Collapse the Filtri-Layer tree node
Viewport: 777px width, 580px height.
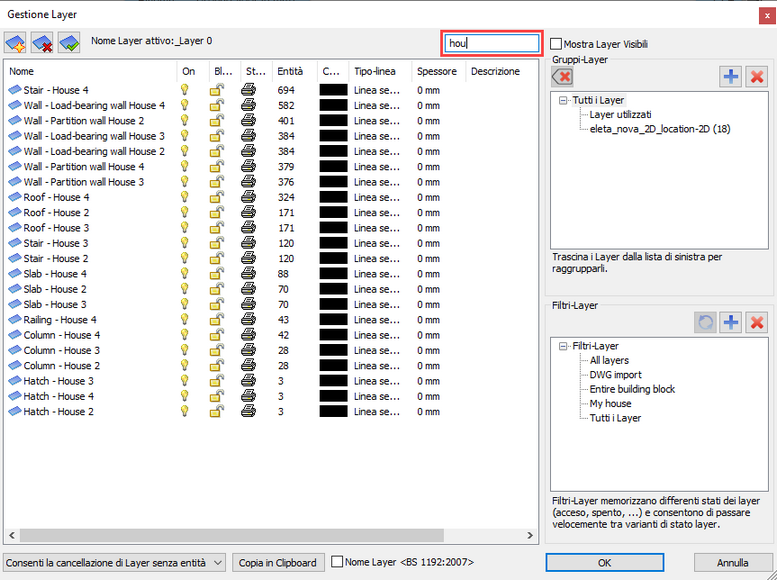tap(562, 346)
